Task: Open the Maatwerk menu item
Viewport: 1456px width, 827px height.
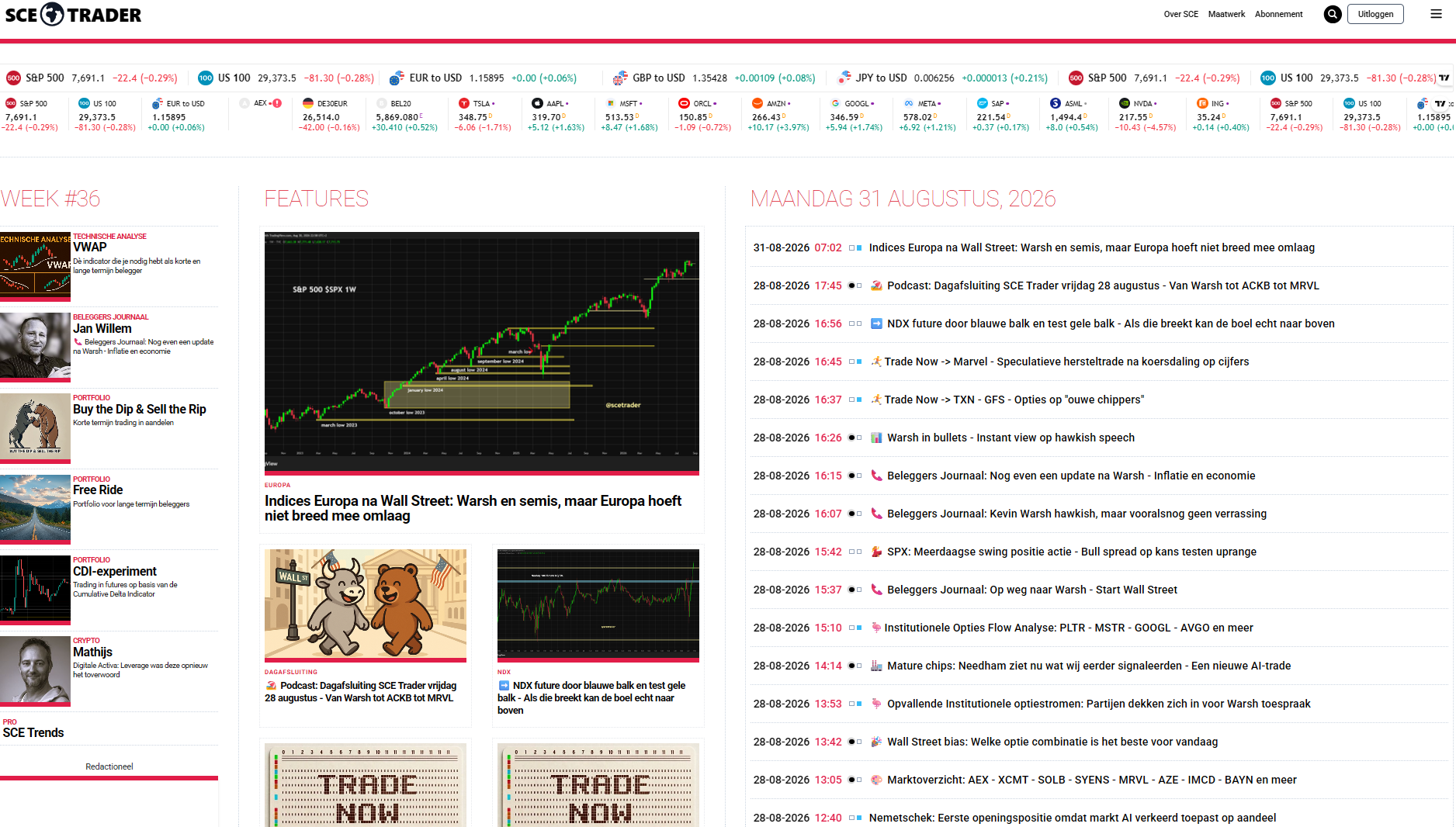Action: coord(1226,14)
